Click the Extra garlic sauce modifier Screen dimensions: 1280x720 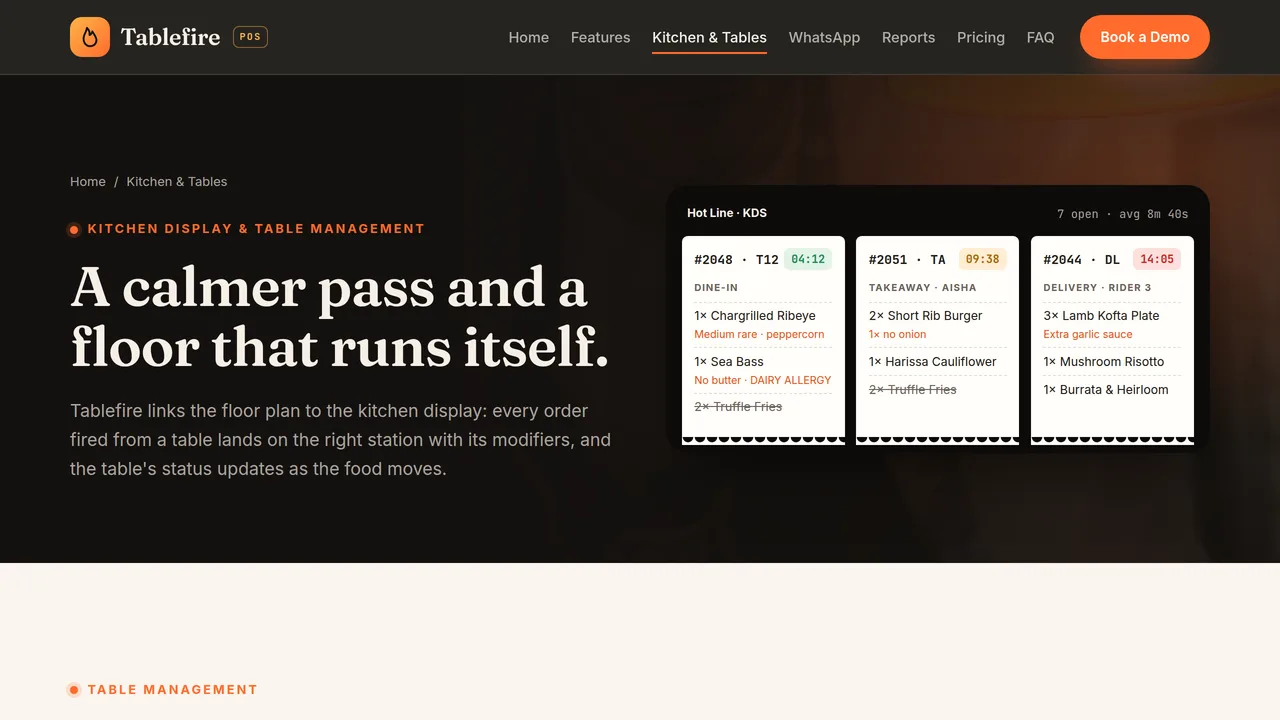pyautogui.click(x=1088, y=334)
